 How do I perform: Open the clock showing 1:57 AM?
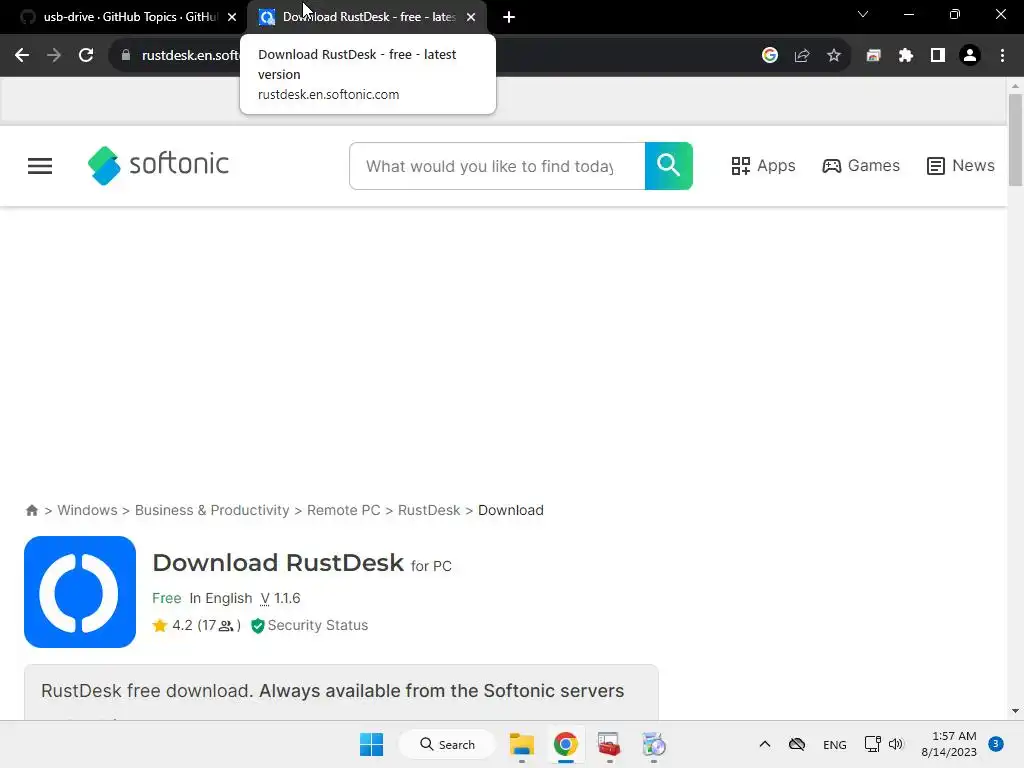click(x=949, y=744)
